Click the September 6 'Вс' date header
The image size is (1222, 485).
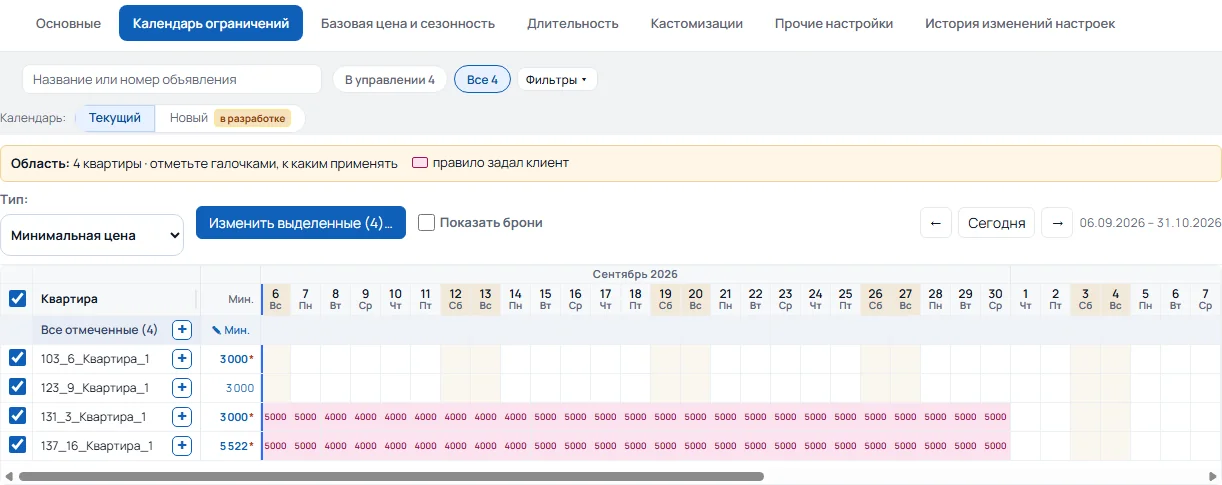276,300
